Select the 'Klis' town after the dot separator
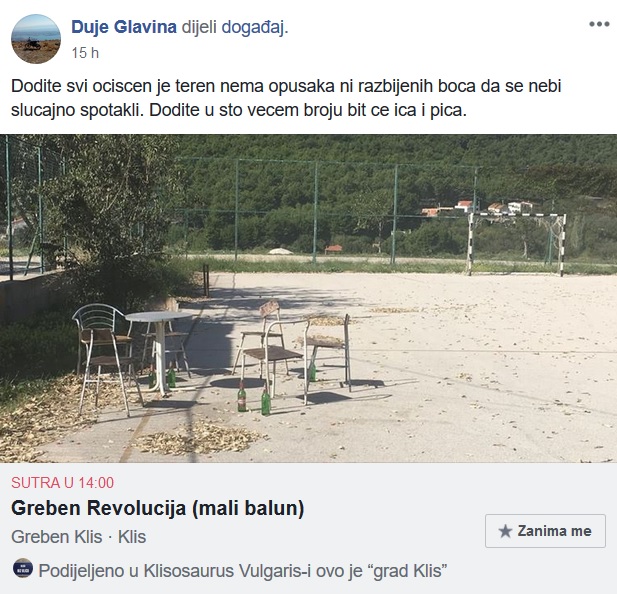The image size is (617, 594). click(132, 537)
